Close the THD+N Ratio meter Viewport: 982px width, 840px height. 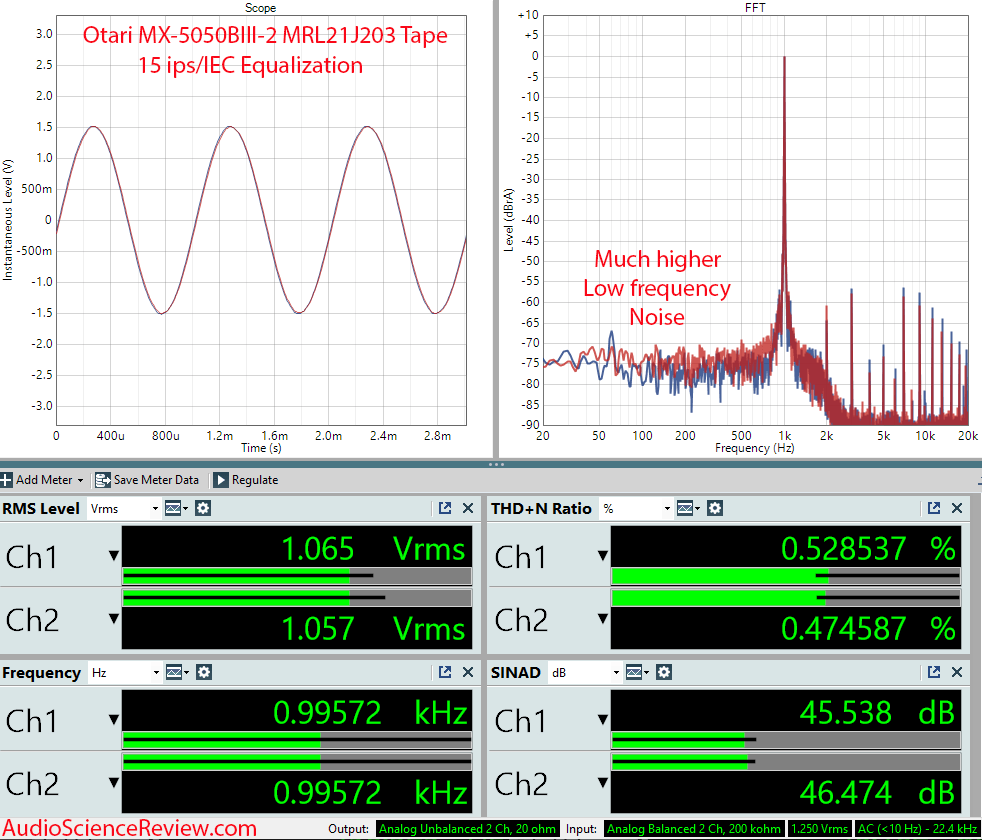point(957,508)
